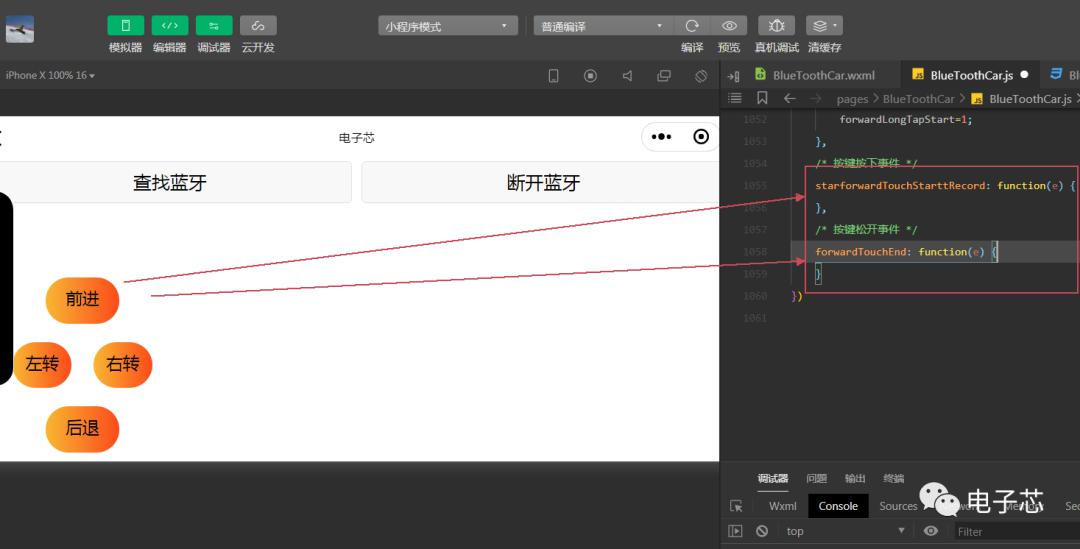This screenshot has width=1080, height=549.
Task: Click the console Filter input field
Action: tap(1010, 531)
